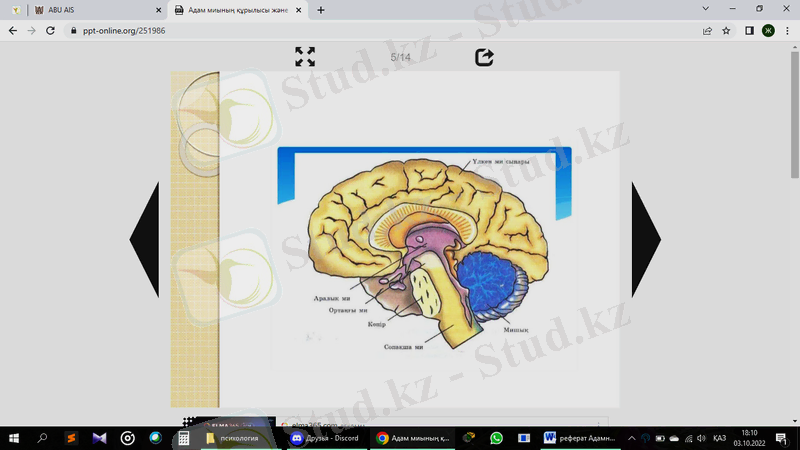Open Chrome profile avatar

(768, 30)
